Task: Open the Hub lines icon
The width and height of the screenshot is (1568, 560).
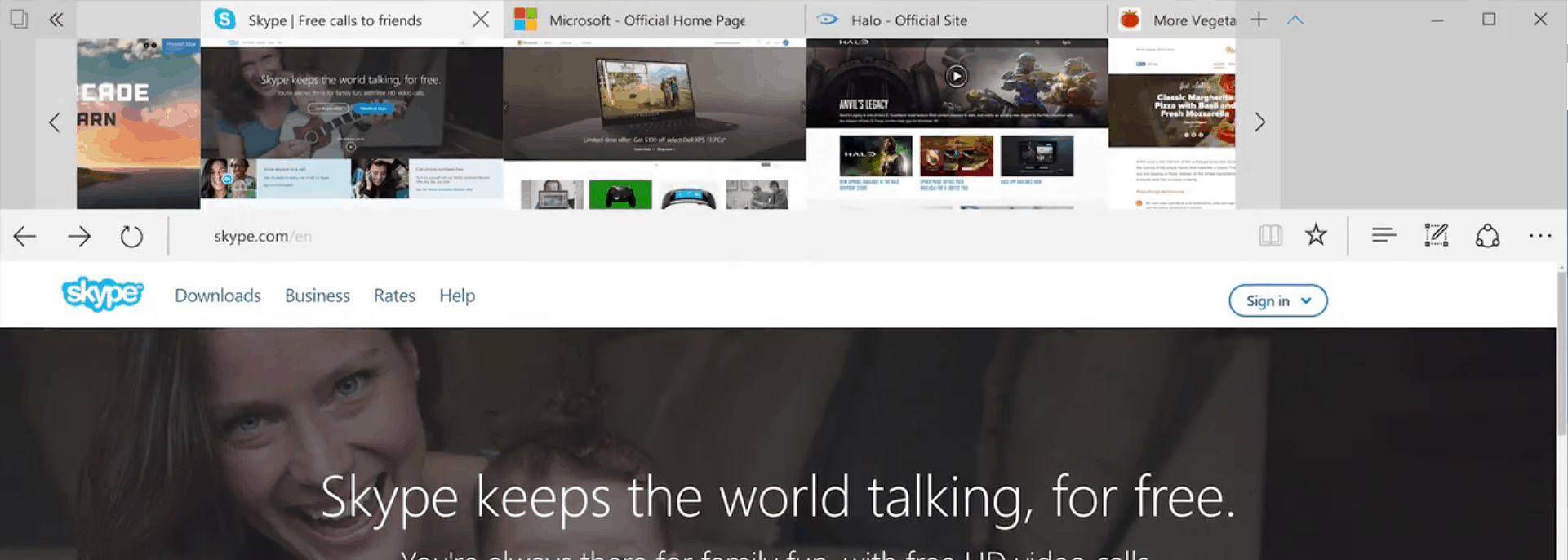Action: 1384,236
